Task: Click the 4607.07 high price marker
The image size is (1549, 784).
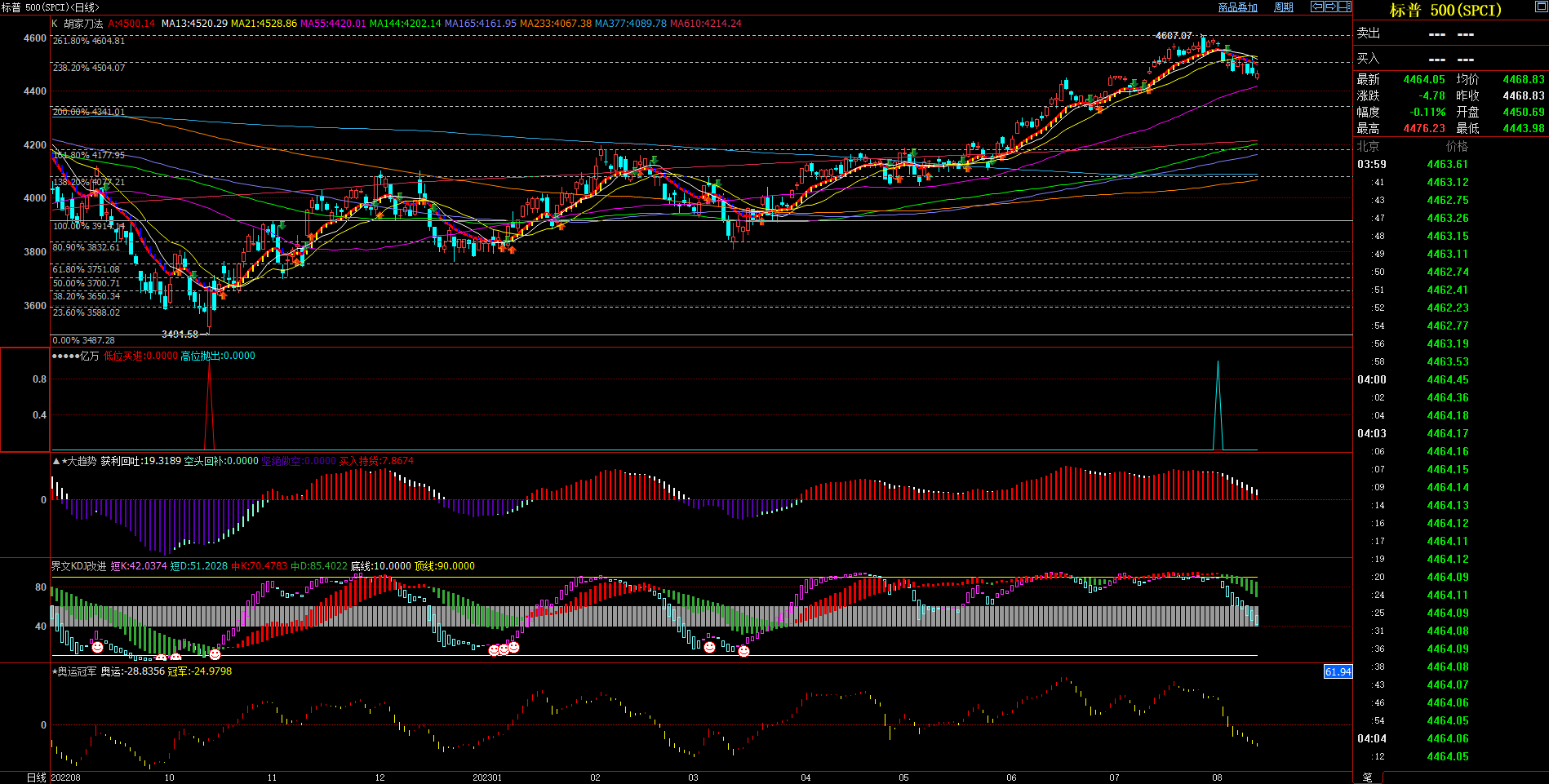Action: [1173, 36]
